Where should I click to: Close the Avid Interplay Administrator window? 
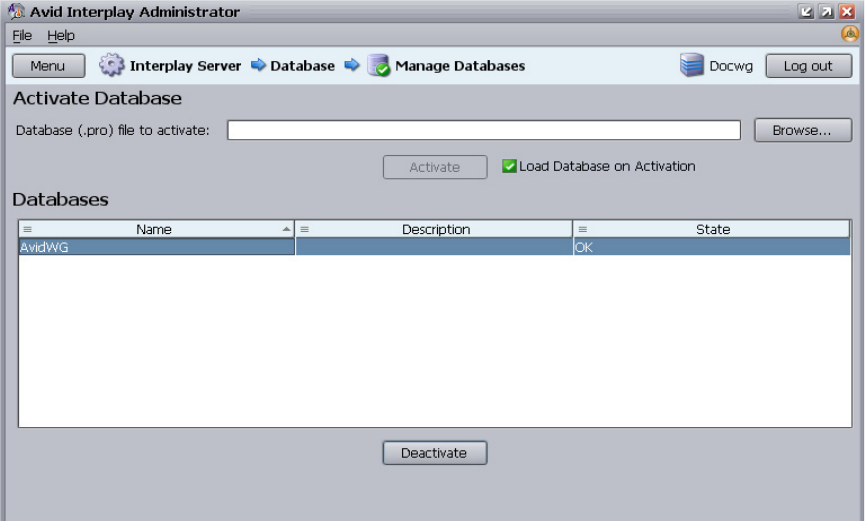coord(847,12)
